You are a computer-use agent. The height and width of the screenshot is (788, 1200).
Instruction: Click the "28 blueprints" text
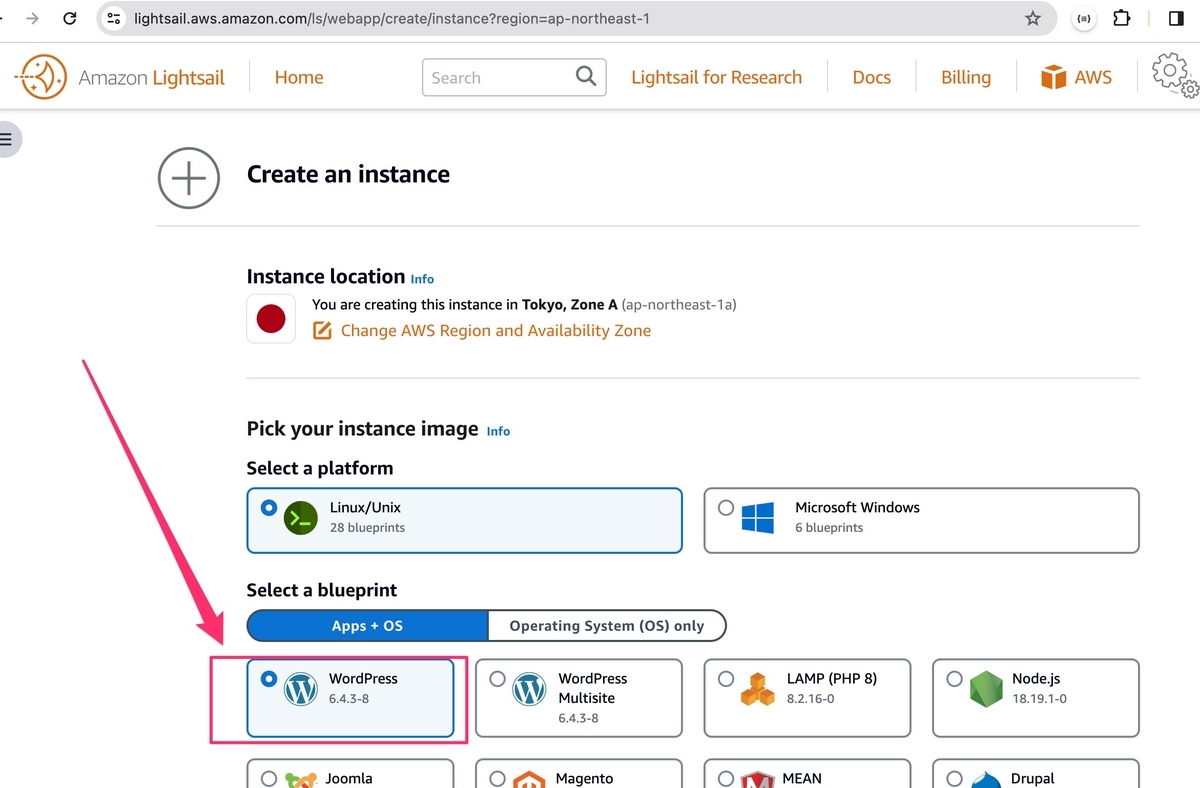pos(367,527)
